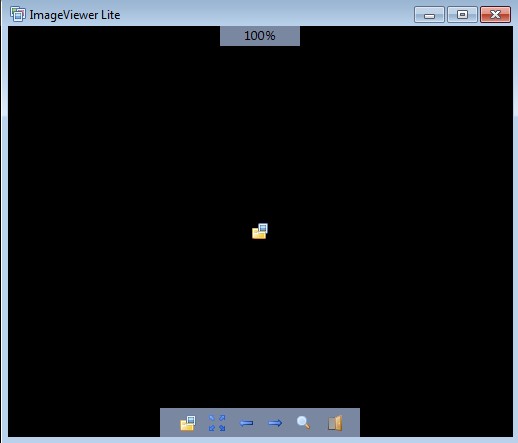Click toolbar gap between the two arrow icons

click(261, 423)
